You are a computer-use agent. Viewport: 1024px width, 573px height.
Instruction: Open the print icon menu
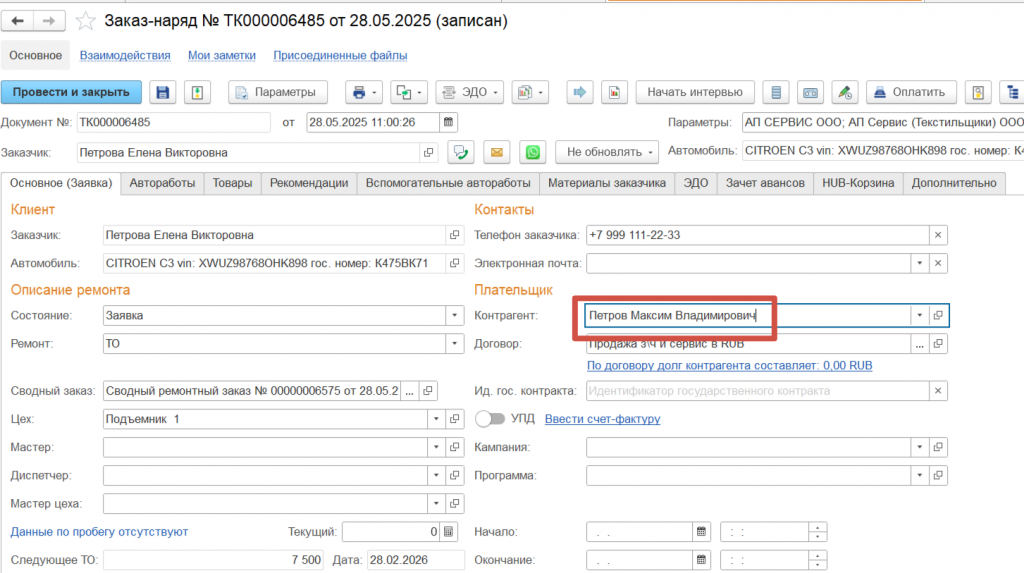[363, 92]
